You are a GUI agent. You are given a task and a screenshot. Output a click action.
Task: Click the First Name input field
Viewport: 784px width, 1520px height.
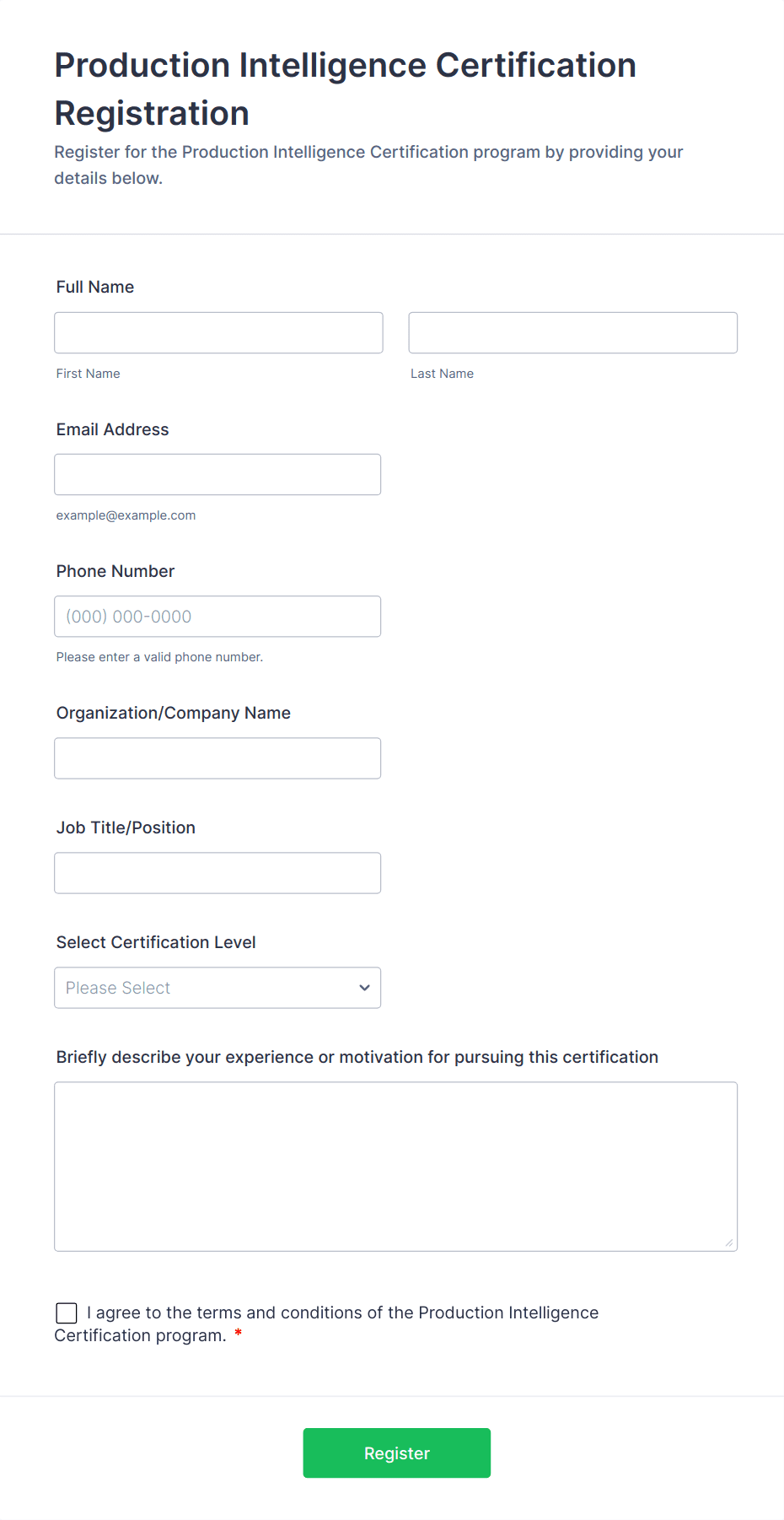tap(218, 333)
